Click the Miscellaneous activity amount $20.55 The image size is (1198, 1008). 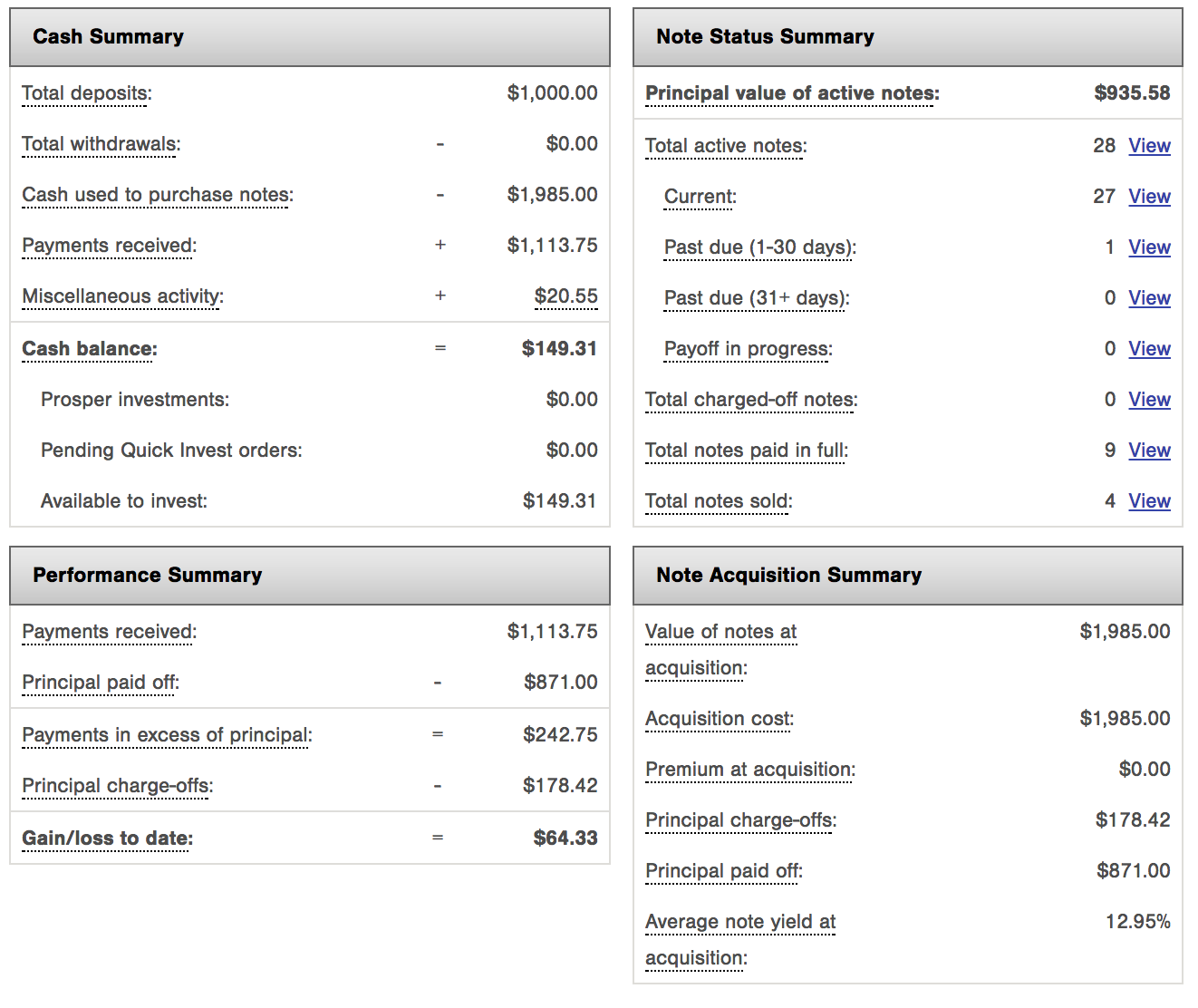click(565, 296)
